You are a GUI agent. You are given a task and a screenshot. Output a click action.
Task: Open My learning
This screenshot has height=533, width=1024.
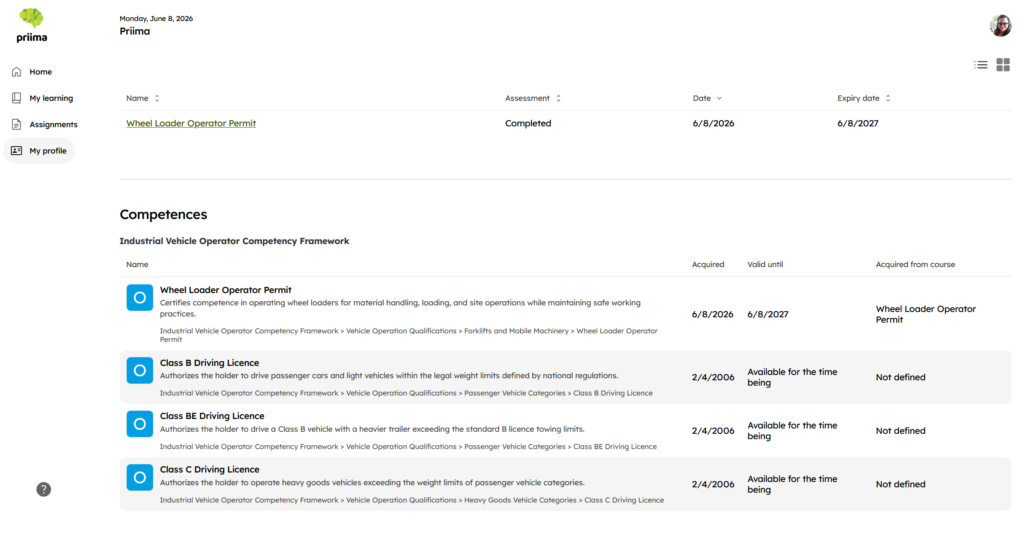coord(51,98)
